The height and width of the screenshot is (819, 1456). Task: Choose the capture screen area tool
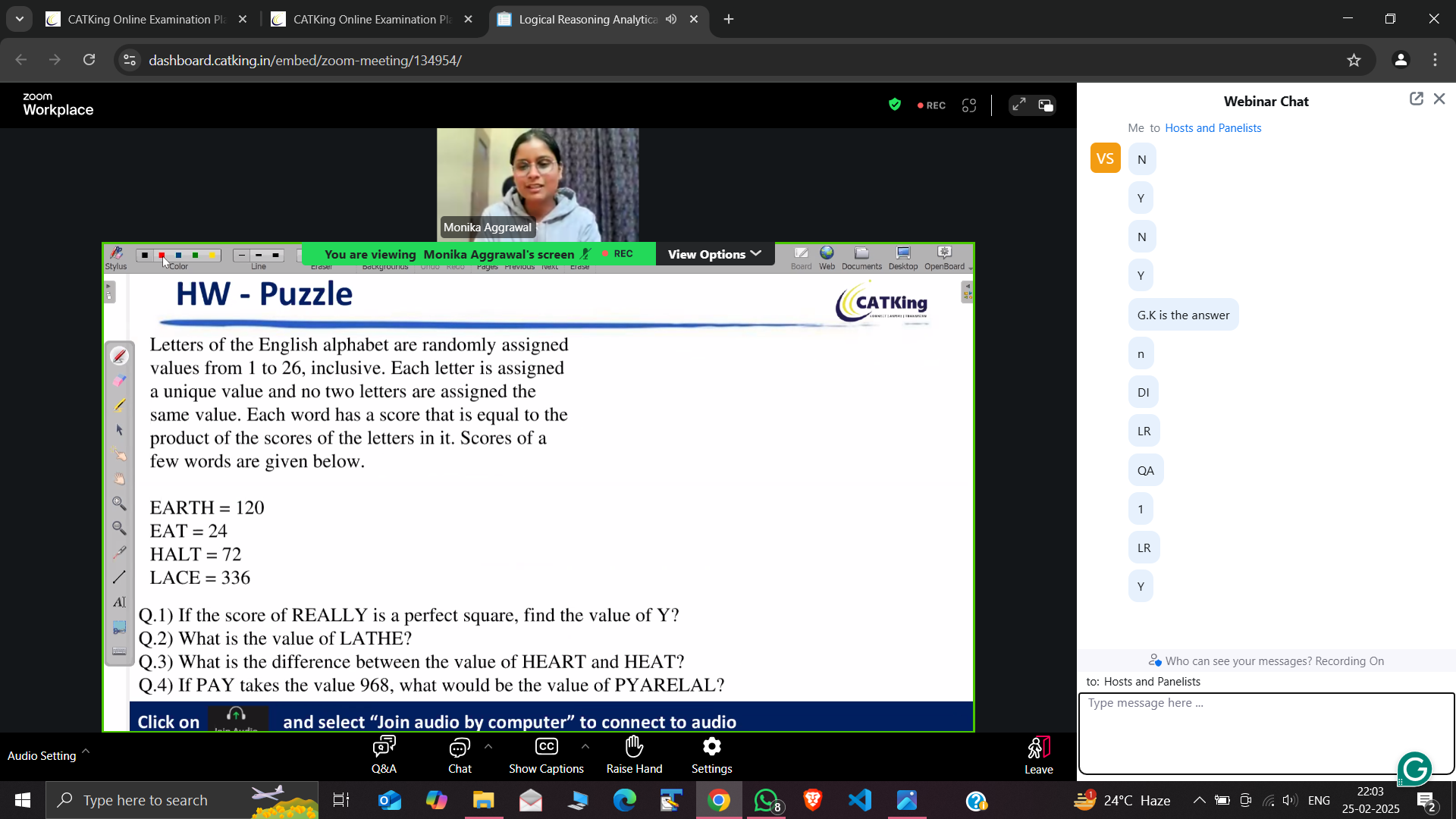point(120,626)
